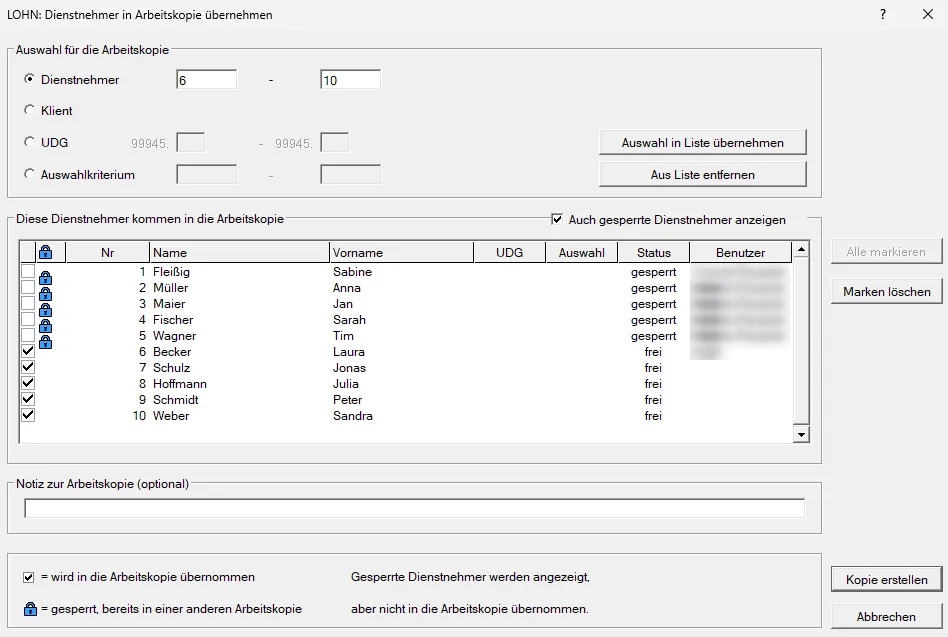Screen dimensions: 948x637
Task: Select the Klient radio option
Action: (29, 110)
